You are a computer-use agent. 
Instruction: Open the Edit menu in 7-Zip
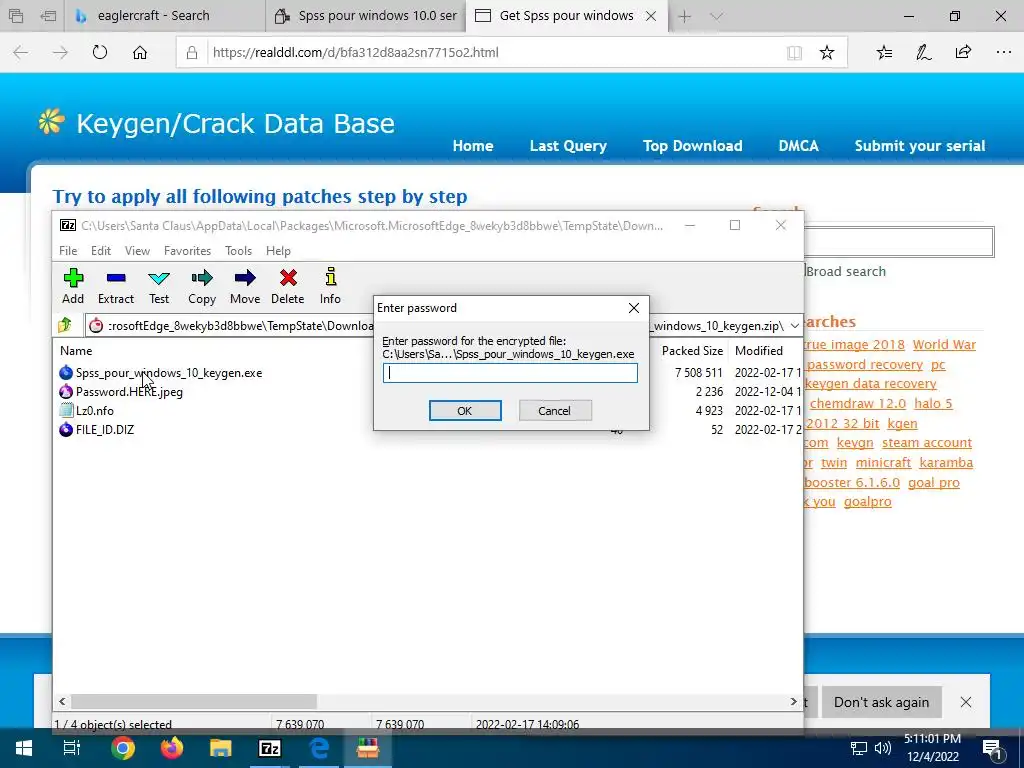[101, 251]
